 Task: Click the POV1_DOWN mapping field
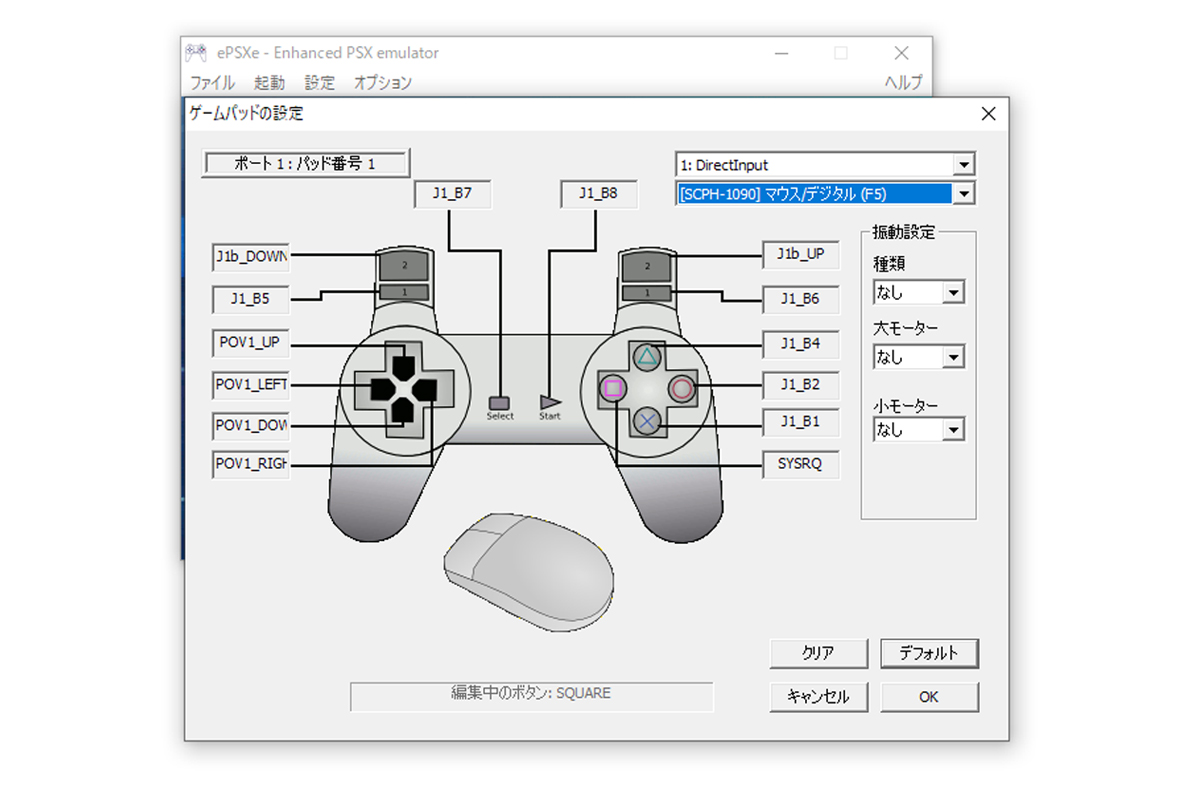[251, 425]
